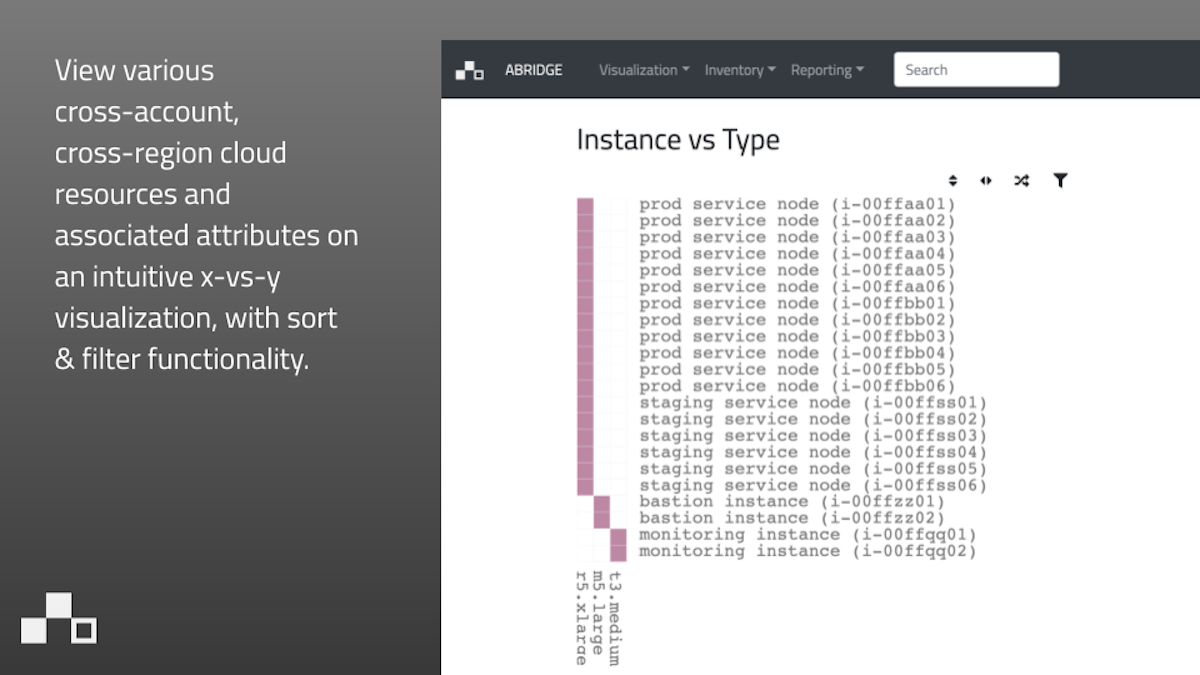Select row prod service node (i-00ffbb01)
The image size is (1200, 675).
[797, 304]
